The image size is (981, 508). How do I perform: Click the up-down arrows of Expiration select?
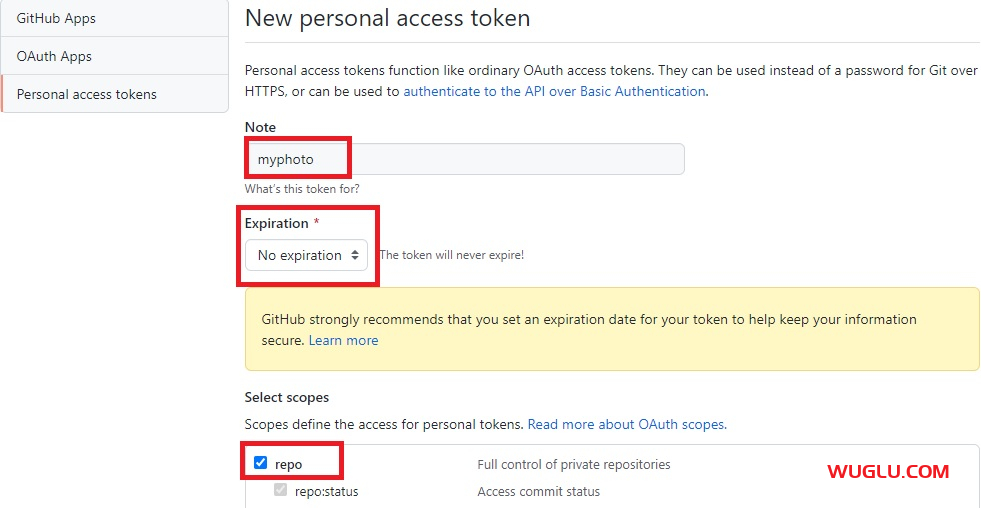point(354,255)
